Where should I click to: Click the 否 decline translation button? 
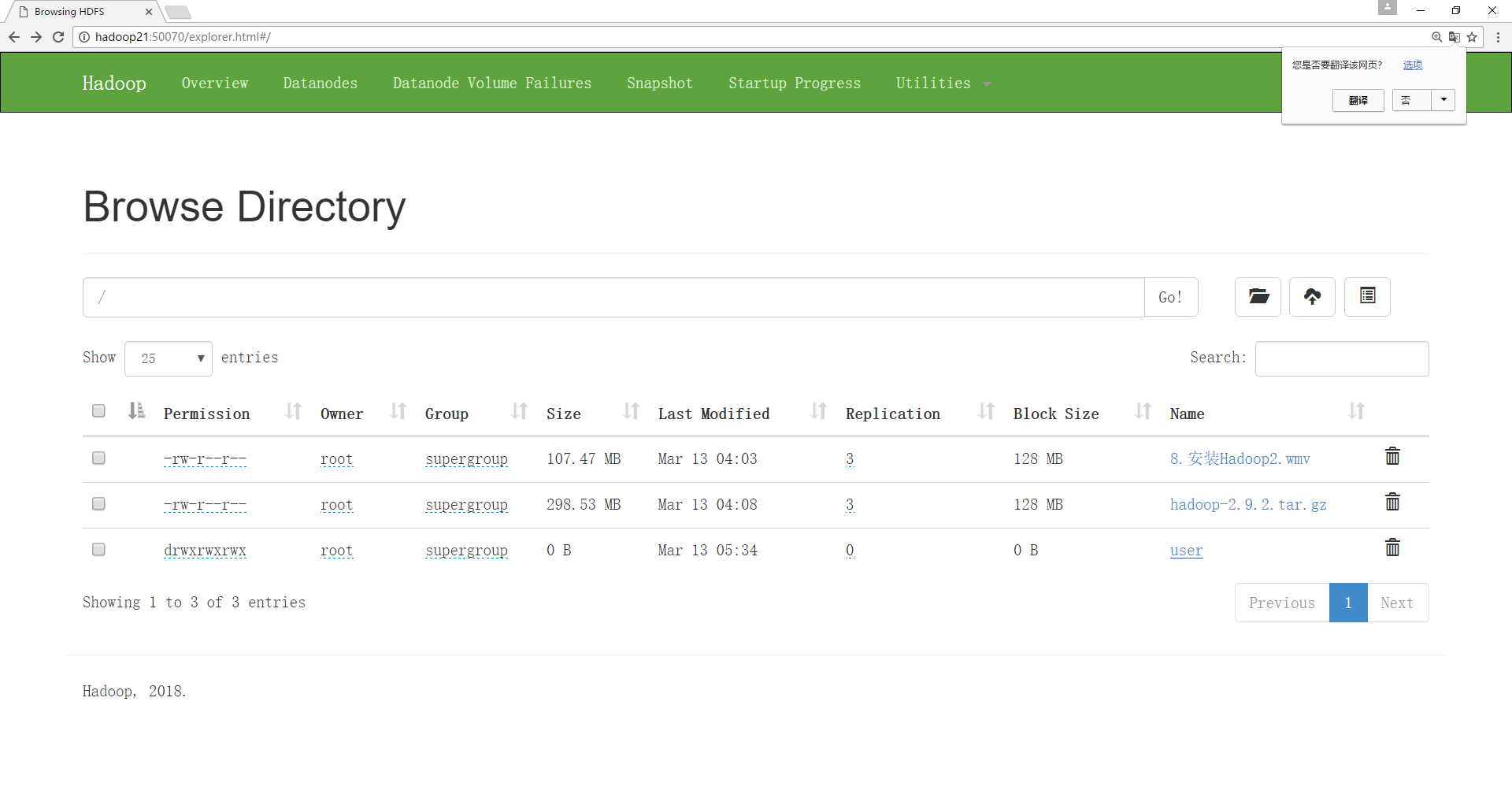pyautogui.click(x=1412, y=100)
